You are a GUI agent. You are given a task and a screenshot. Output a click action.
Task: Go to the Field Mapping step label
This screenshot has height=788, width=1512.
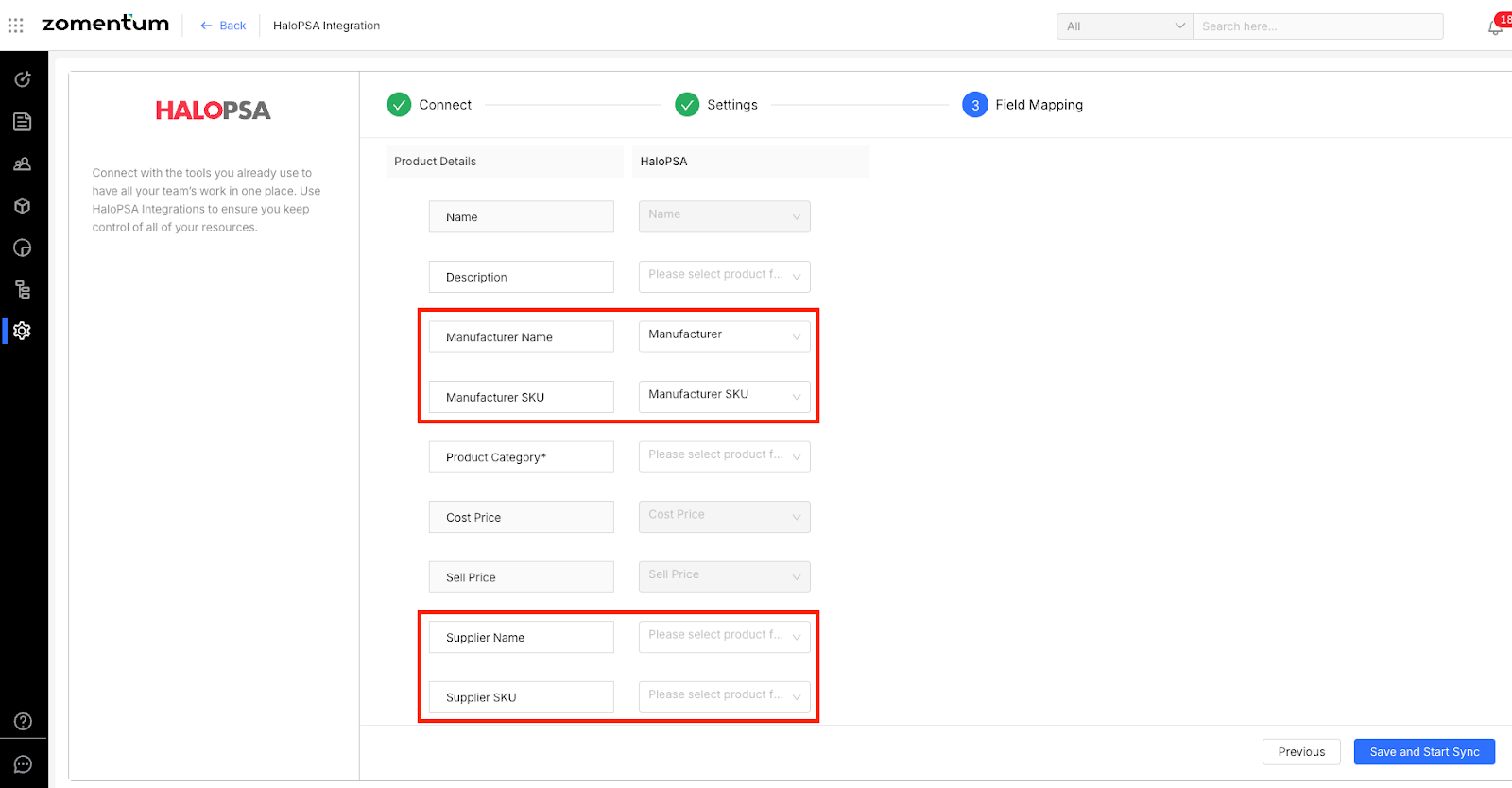pos(1039,105)
